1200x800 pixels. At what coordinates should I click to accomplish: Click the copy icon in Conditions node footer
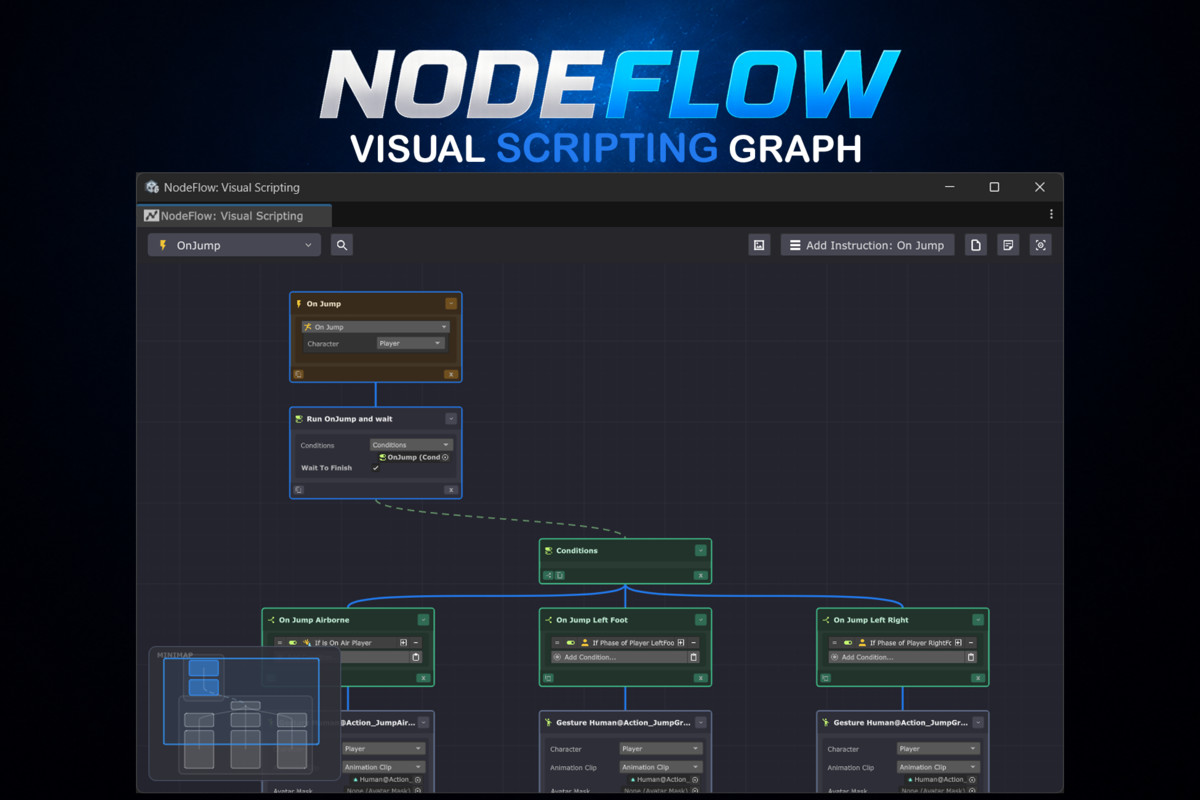pos(560,576)
